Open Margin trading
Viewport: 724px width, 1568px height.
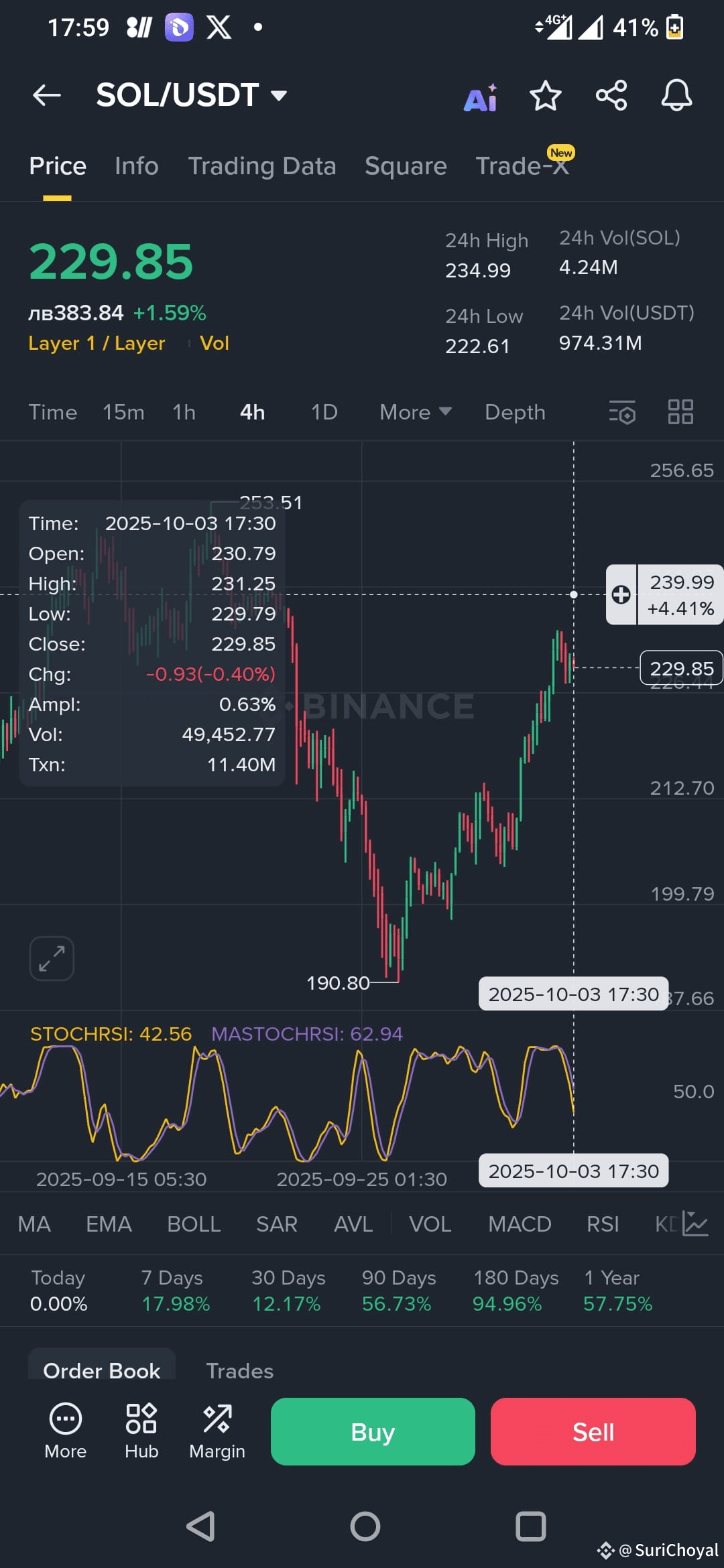click(217, 1431)
